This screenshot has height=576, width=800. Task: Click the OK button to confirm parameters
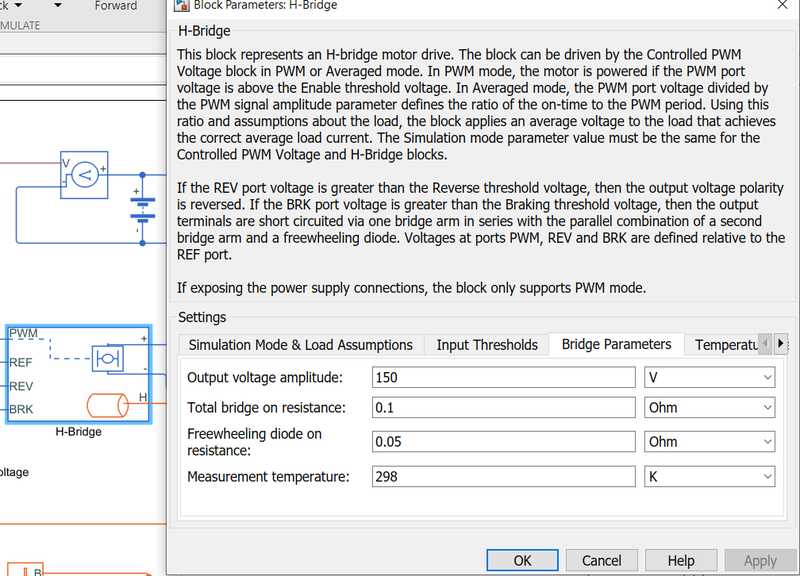click(x=522, y=560)
